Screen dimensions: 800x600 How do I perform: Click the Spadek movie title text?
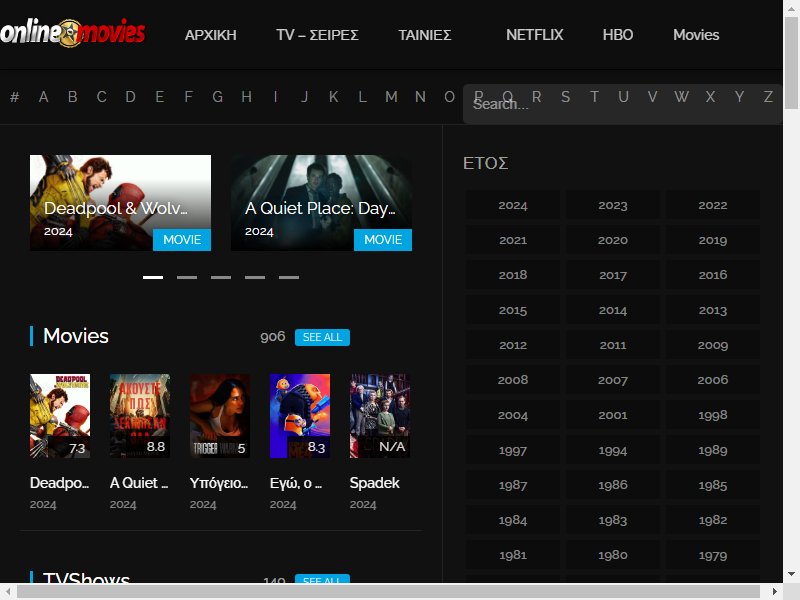(374, 483)
